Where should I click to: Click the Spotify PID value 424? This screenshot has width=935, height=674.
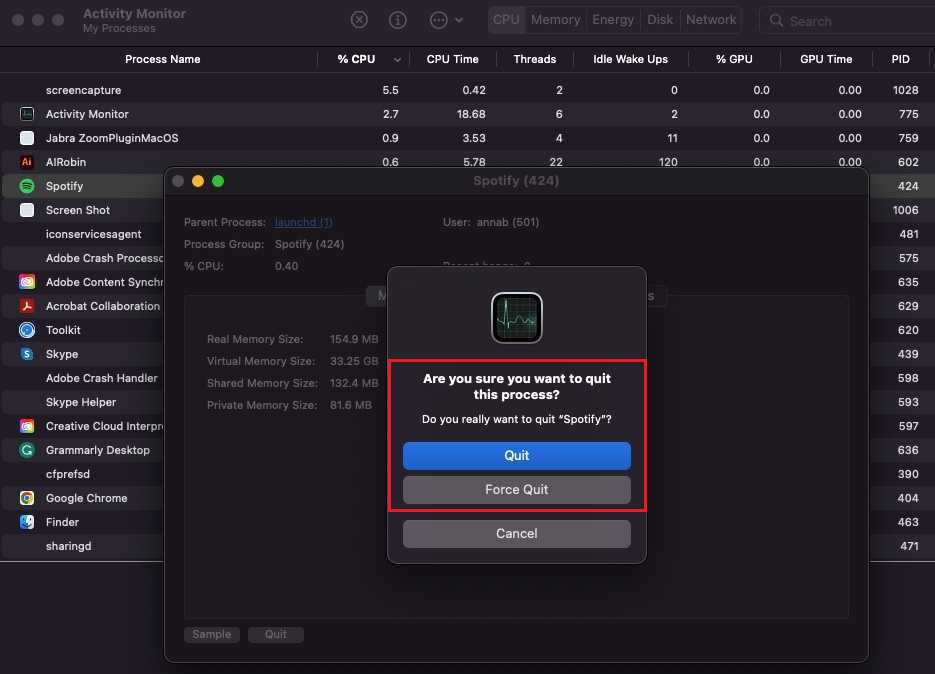[908, 186]
